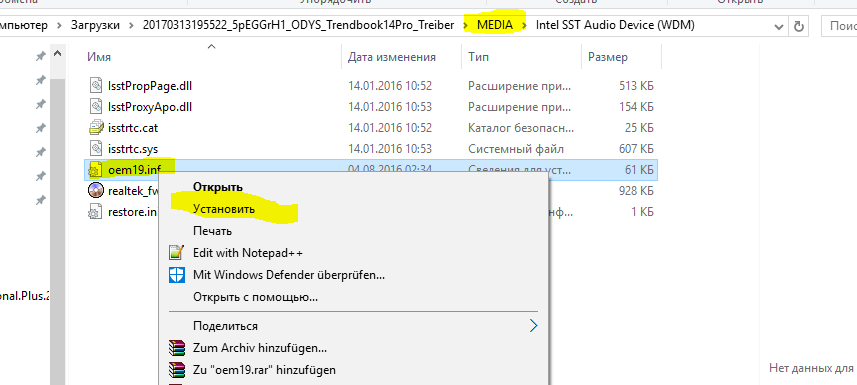Image resolution: width=857 pixels, height=385 pixels.
Task: Click the topmost quick access pin icon
Action: pyautogui.click(x=40, y=56)
